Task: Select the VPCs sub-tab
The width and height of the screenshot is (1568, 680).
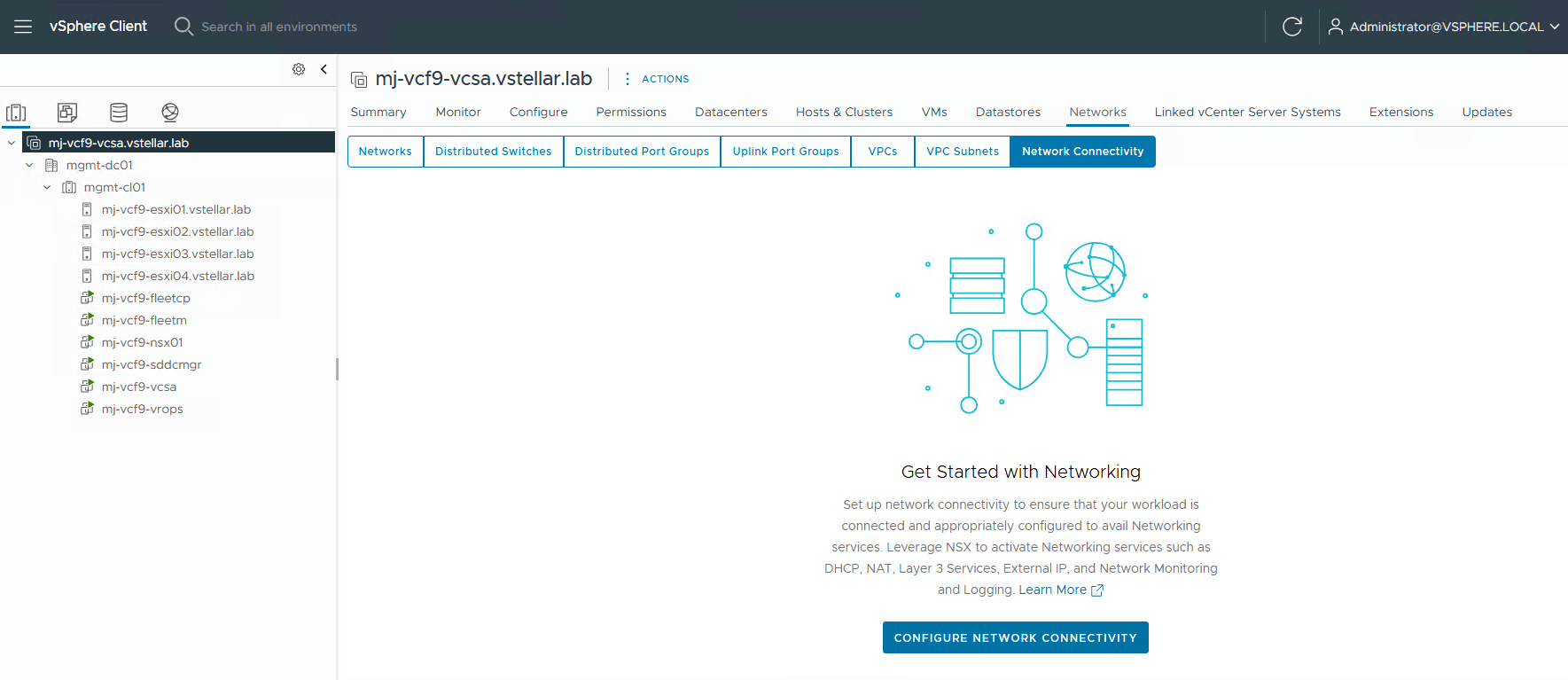Action: (883, 152)
